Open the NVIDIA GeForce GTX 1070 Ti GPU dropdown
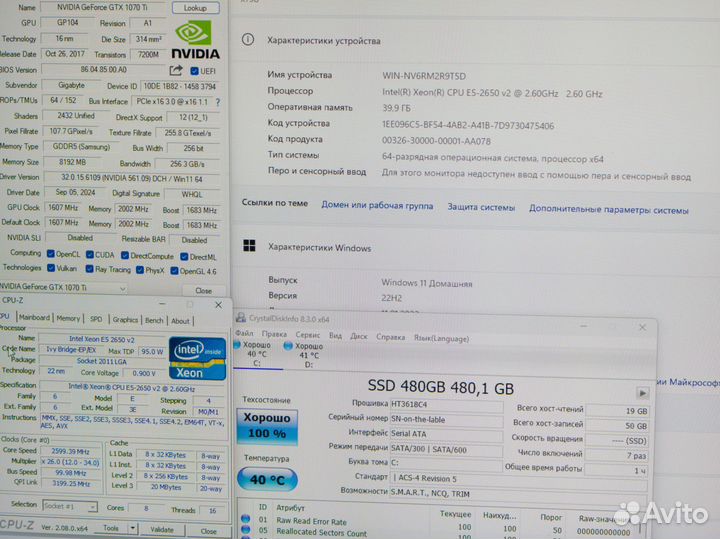 point(63,288)
